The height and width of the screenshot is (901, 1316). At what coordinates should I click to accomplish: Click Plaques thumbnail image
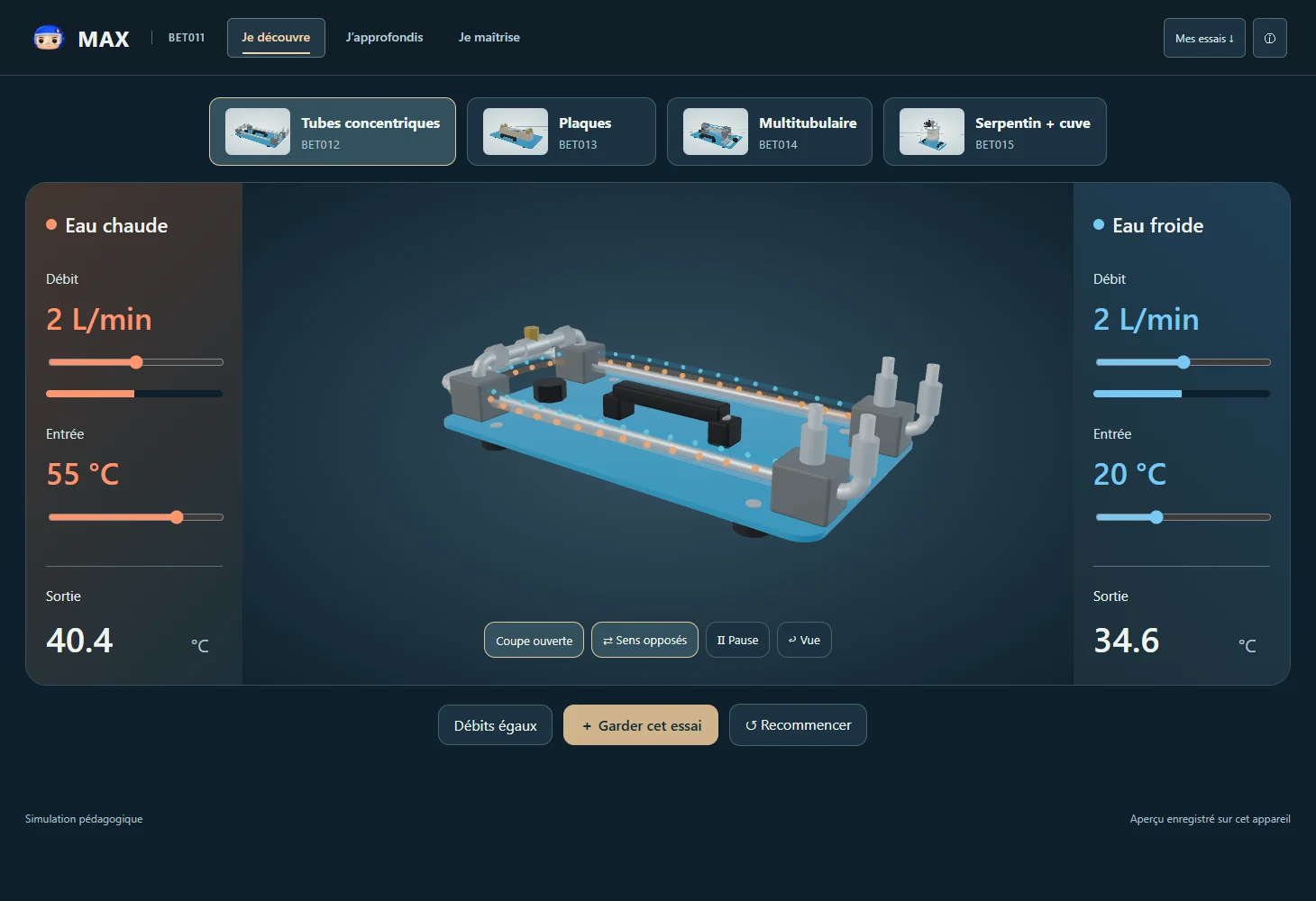(516, 132)
